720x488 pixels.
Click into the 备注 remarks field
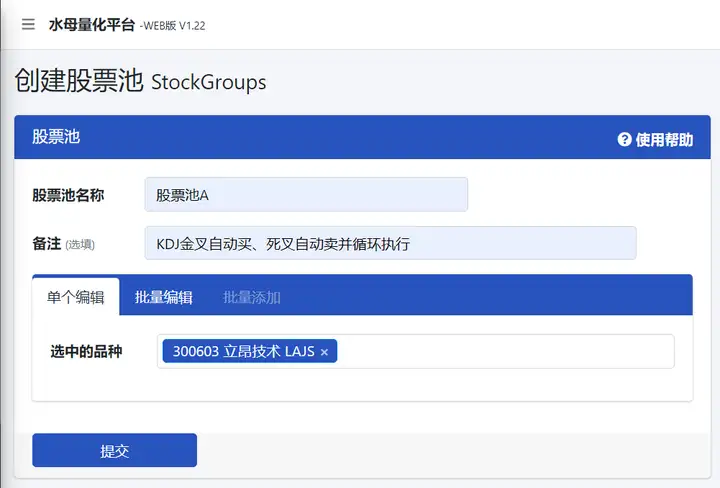[390, 243]
